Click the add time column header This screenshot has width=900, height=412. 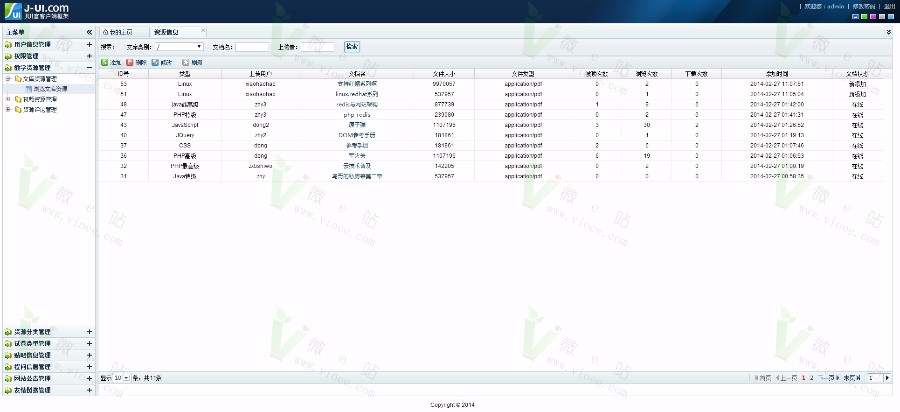777,73
